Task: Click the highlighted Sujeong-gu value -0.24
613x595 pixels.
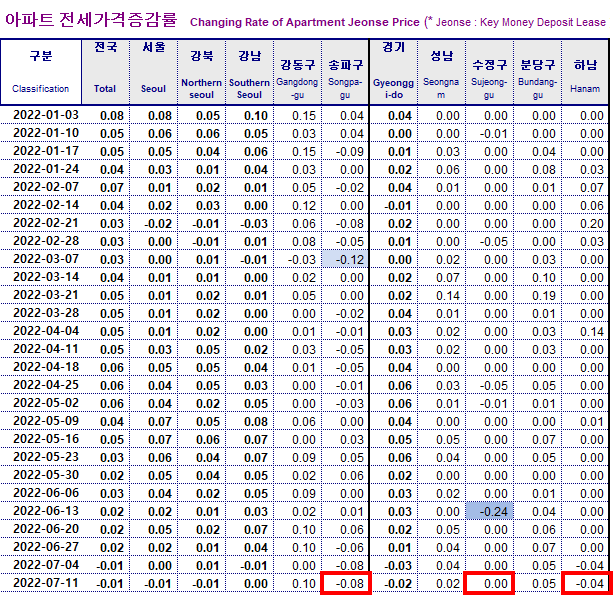Action: [x=489, y=511]
